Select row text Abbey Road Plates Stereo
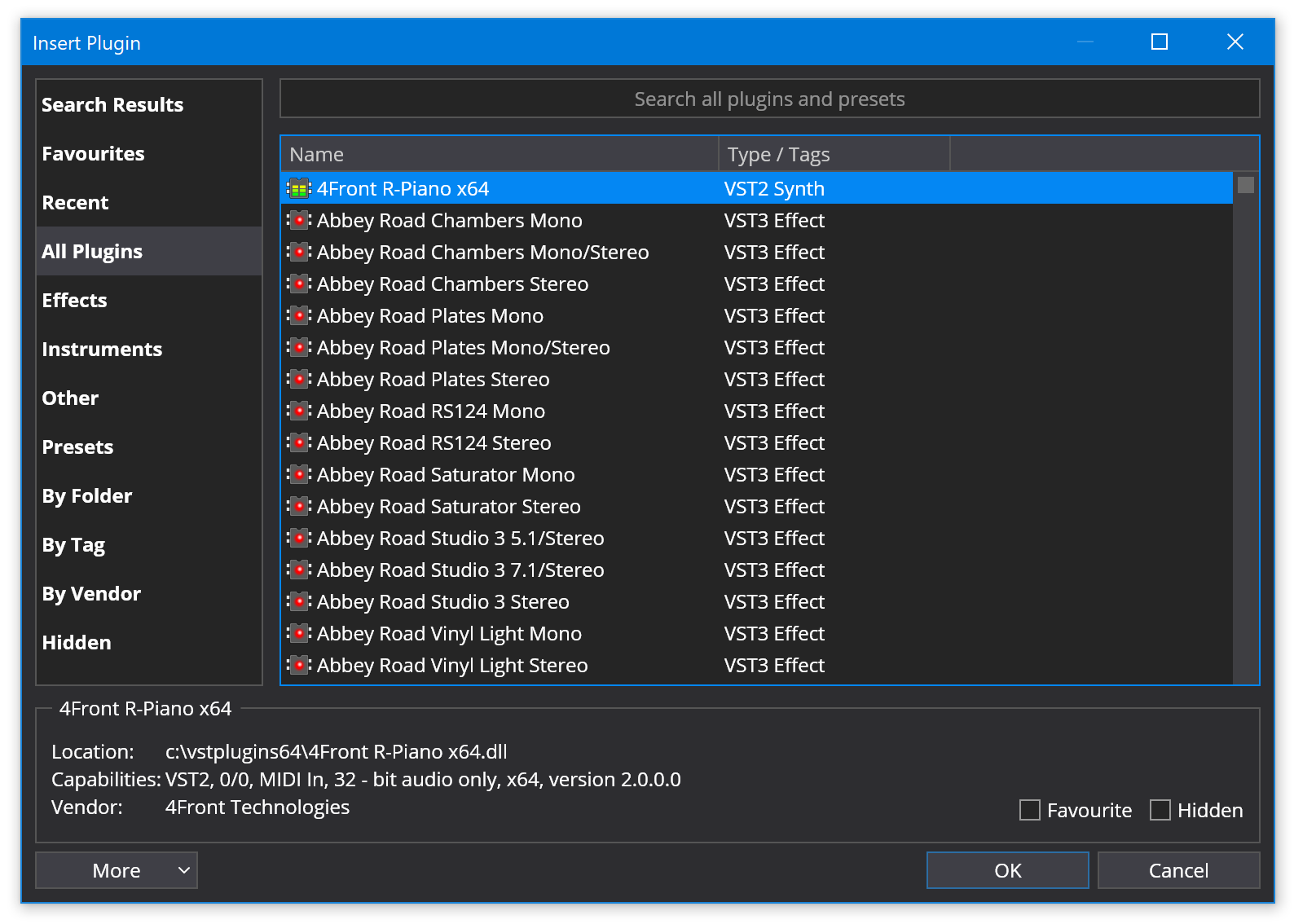The height and width of the screenshot is (924, 1294). [x=434, y=380]
